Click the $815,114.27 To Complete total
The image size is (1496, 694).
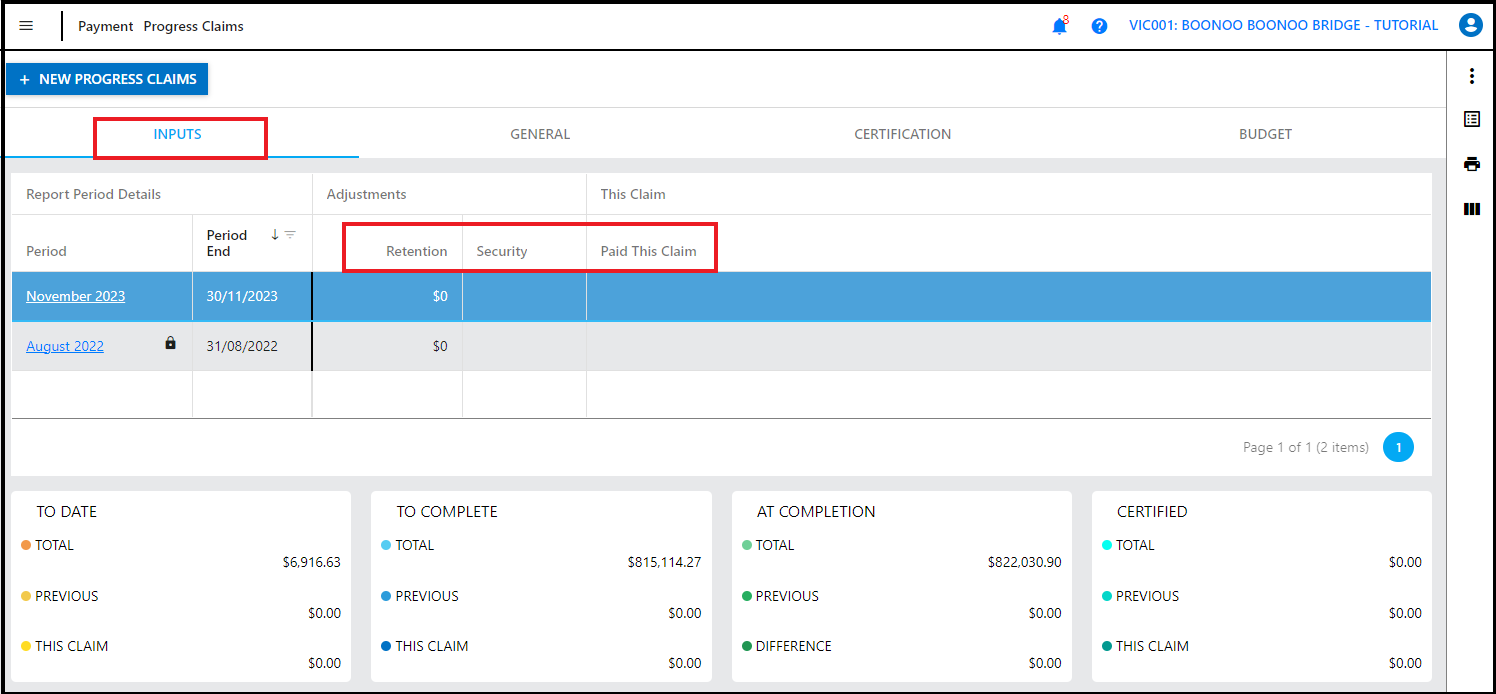pos(664,562)
